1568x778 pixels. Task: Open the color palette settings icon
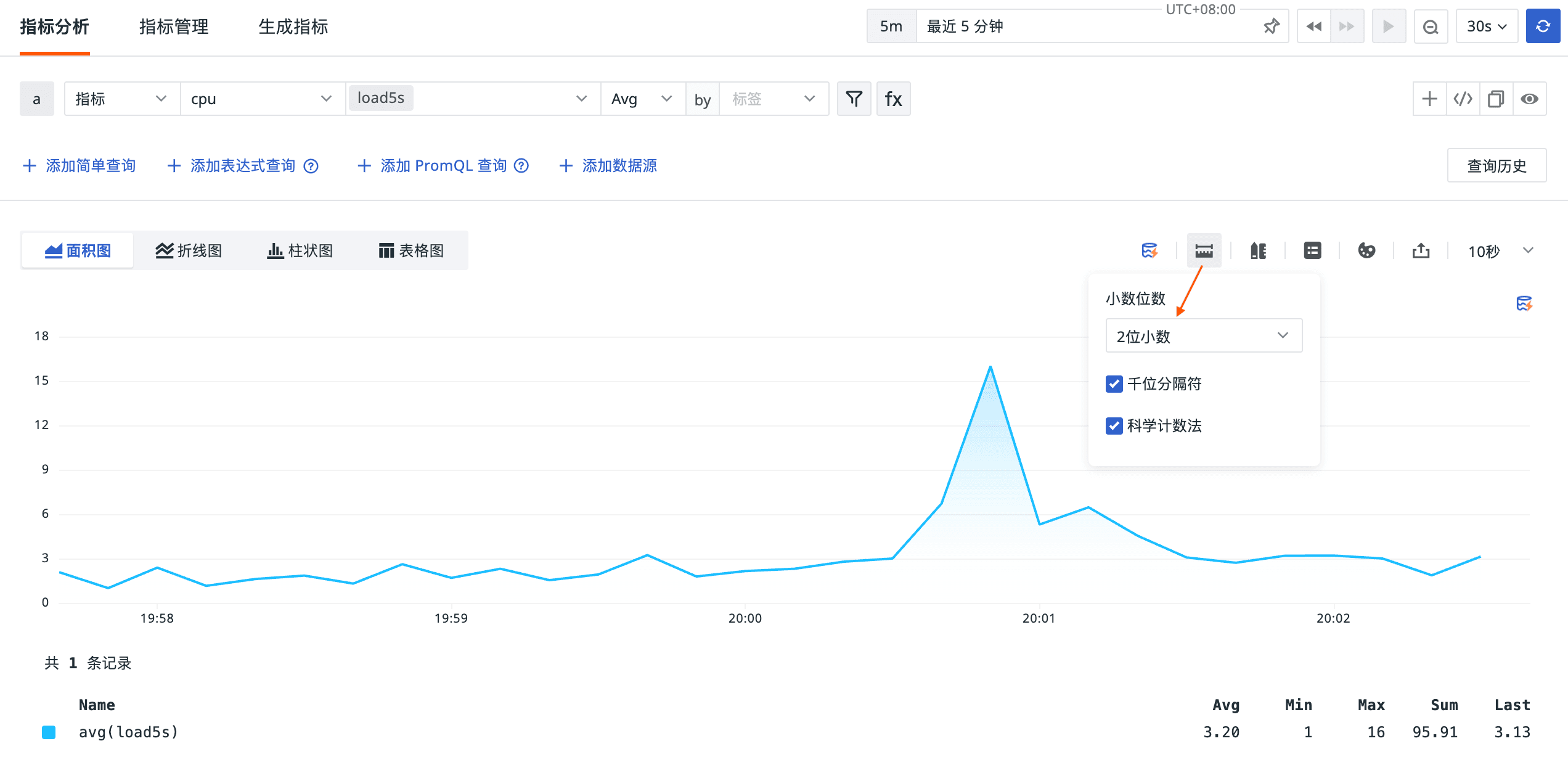click(x=1366, y=250)
